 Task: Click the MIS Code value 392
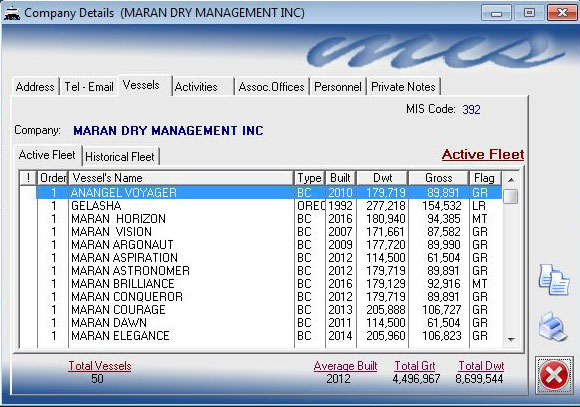coord(471,110)
